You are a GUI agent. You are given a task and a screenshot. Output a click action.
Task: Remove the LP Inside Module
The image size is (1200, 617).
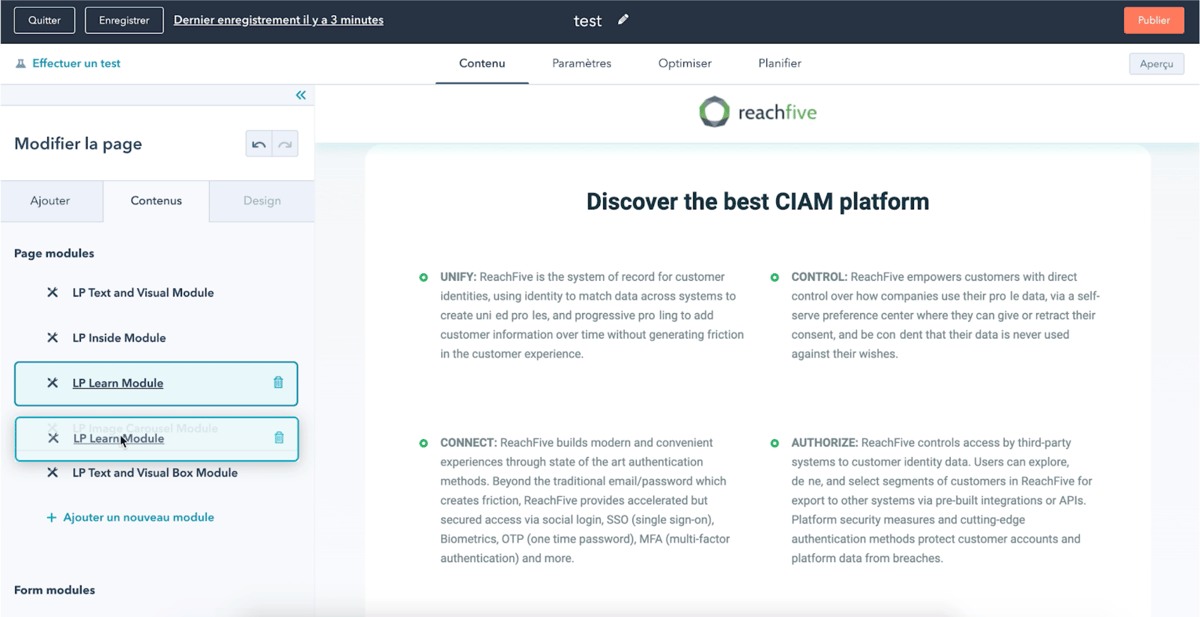52,338
